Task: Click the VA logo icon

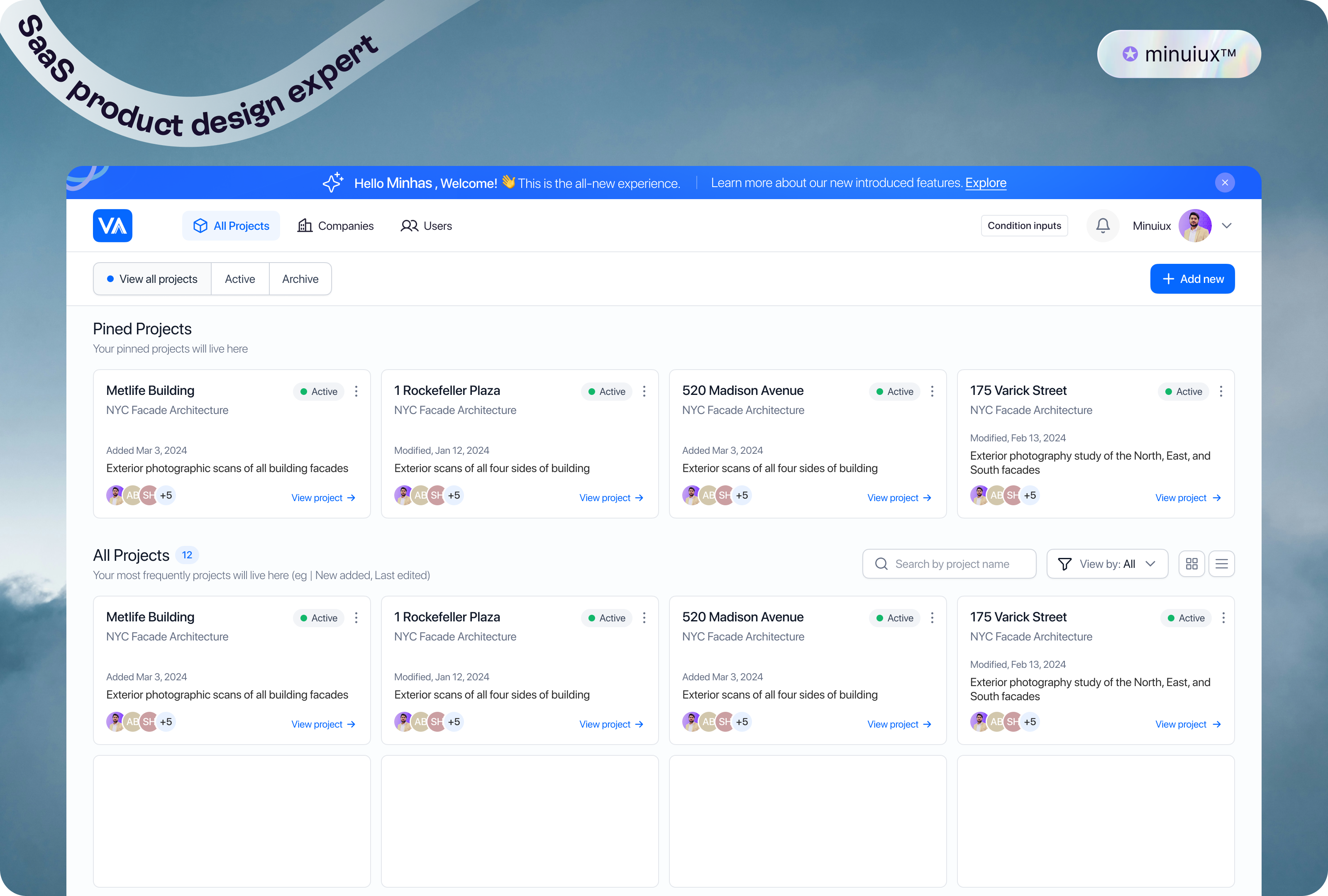Action: tap(112, 226)
